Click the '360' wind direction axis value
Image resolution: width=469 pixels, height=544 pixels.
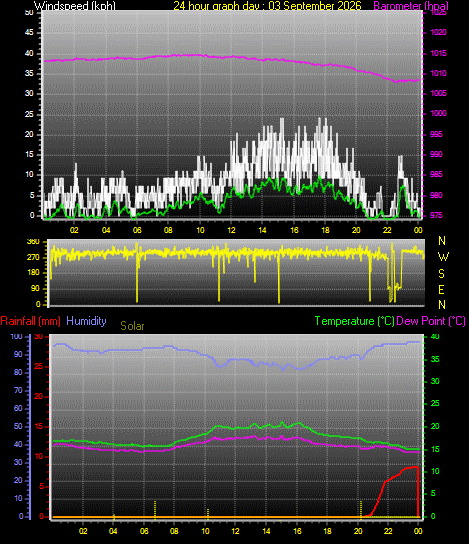point(33,242)
